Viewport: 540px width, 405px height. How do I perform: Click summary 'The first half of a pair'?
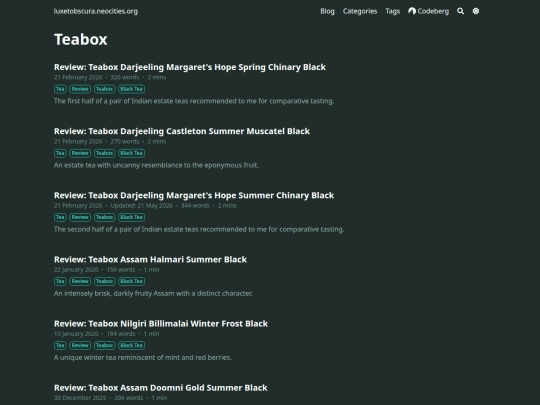pos(194,101)
